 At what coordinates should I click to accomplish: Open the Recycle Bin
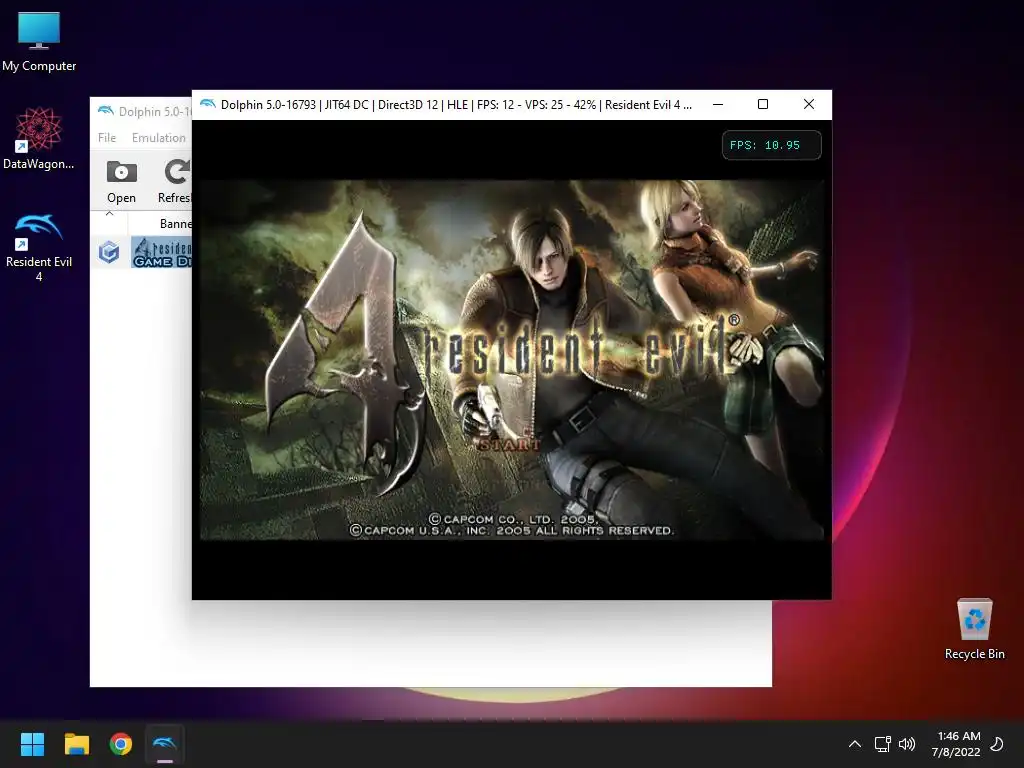(x=974, y=629)
